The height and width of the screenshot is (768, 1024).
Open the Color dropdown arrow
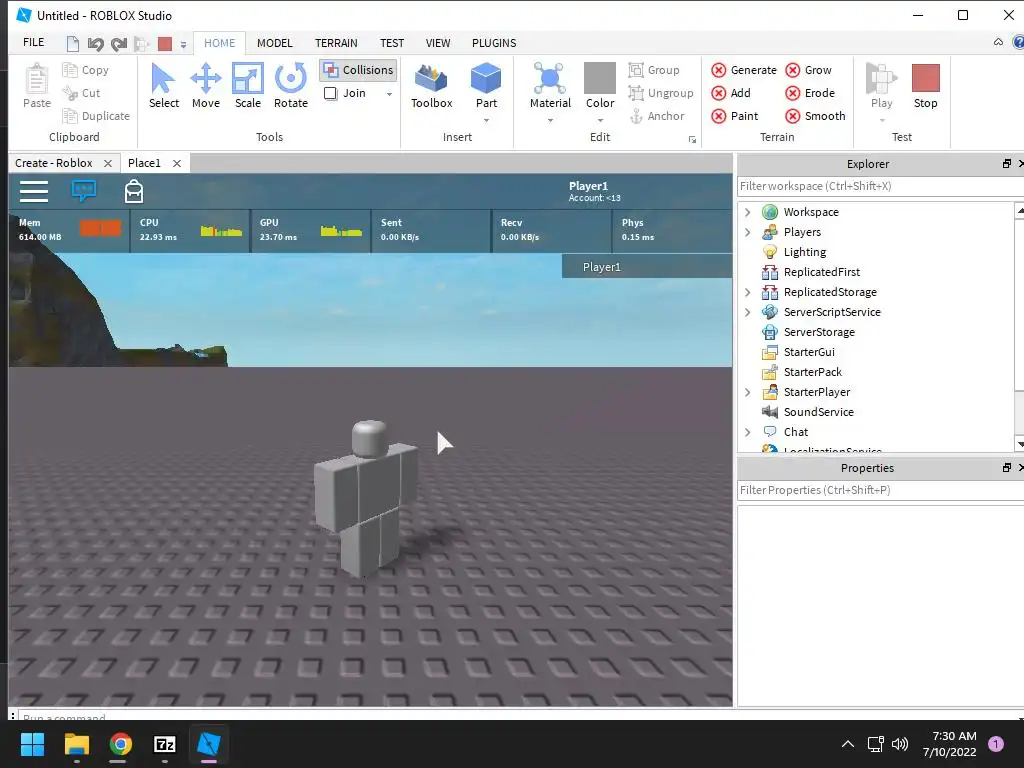600,120
